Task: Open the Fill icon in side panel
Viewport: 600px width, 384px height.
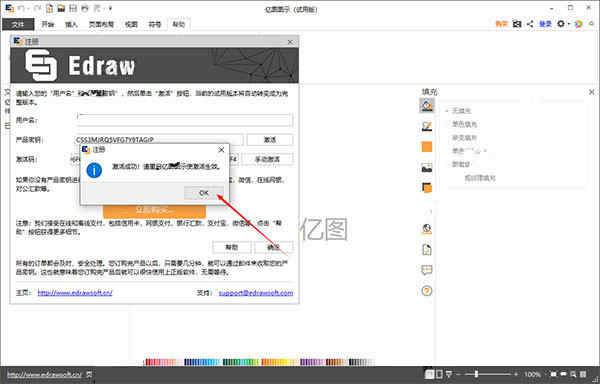Action: pos(427,105)
